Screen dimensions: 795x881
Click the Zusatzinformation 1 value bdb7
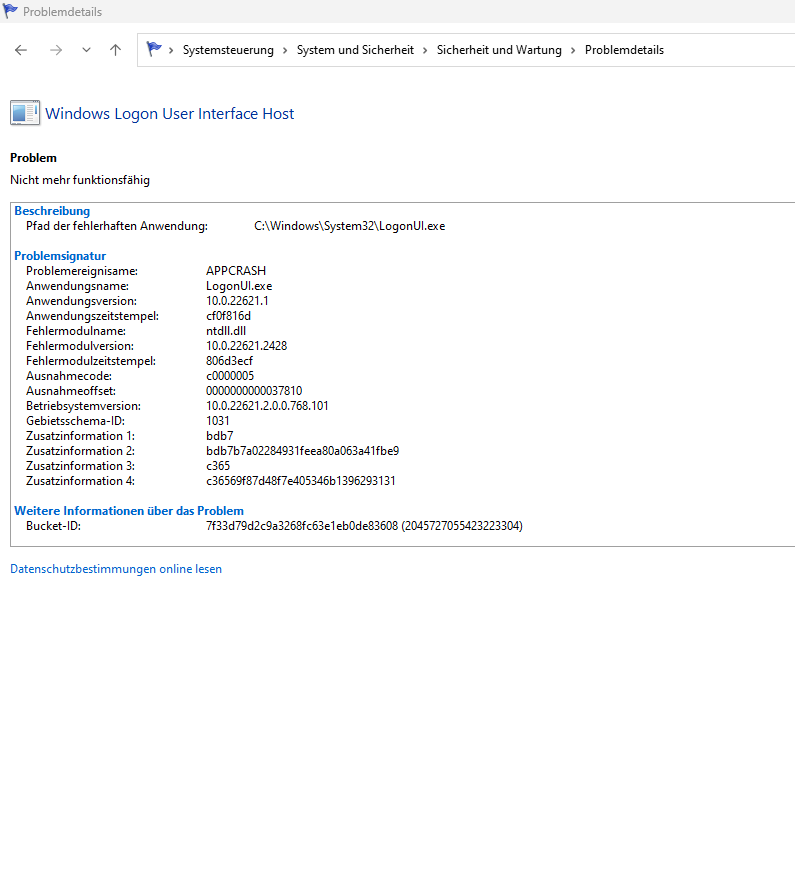click(220, 436)
